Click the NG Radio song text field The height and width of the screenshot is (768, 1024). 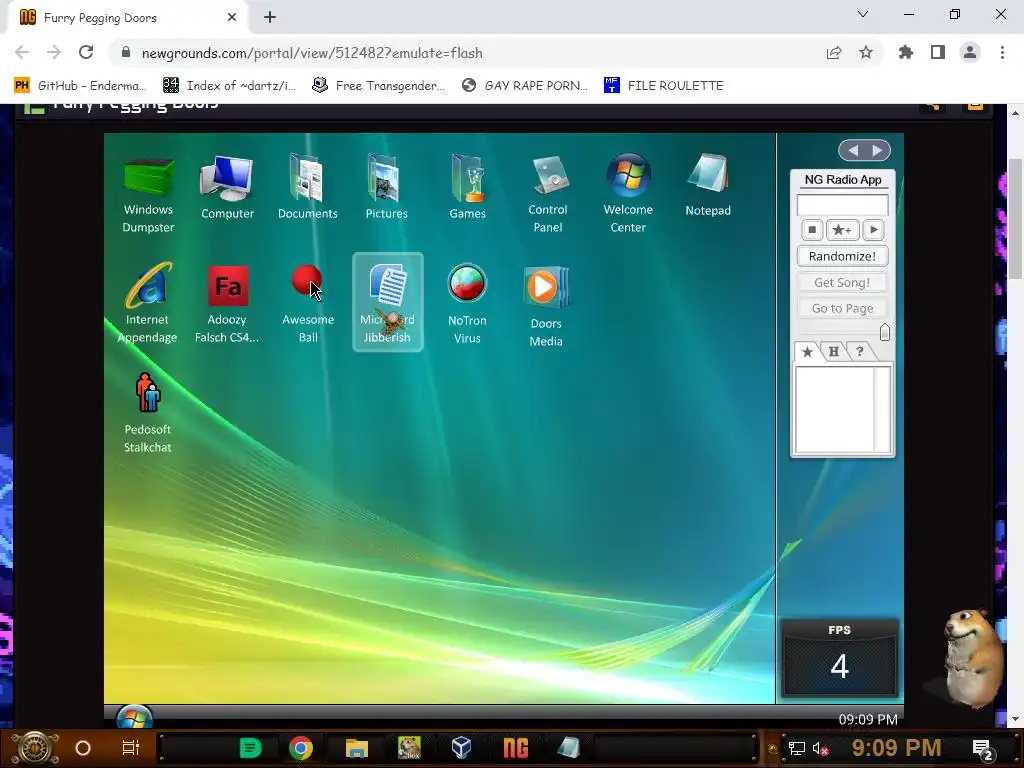click(x=842, y=204)
